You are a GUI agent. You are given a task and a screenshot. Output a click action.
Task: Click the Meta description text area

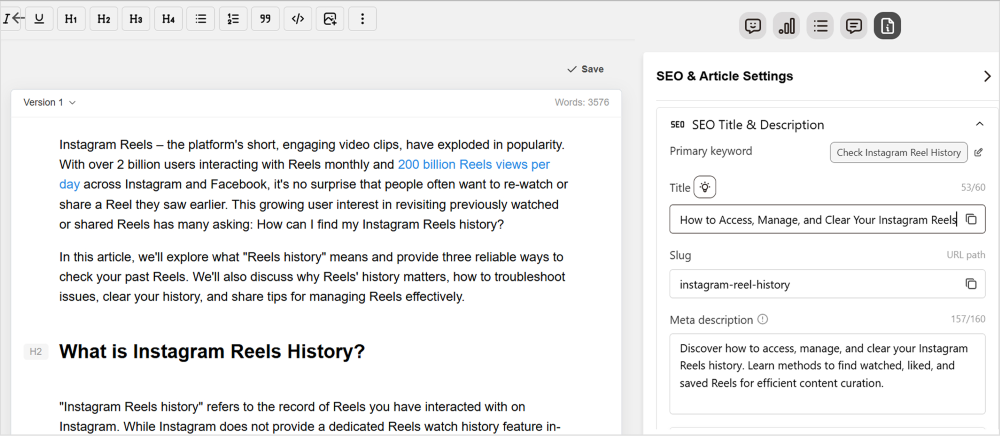(x=827, y=374)
